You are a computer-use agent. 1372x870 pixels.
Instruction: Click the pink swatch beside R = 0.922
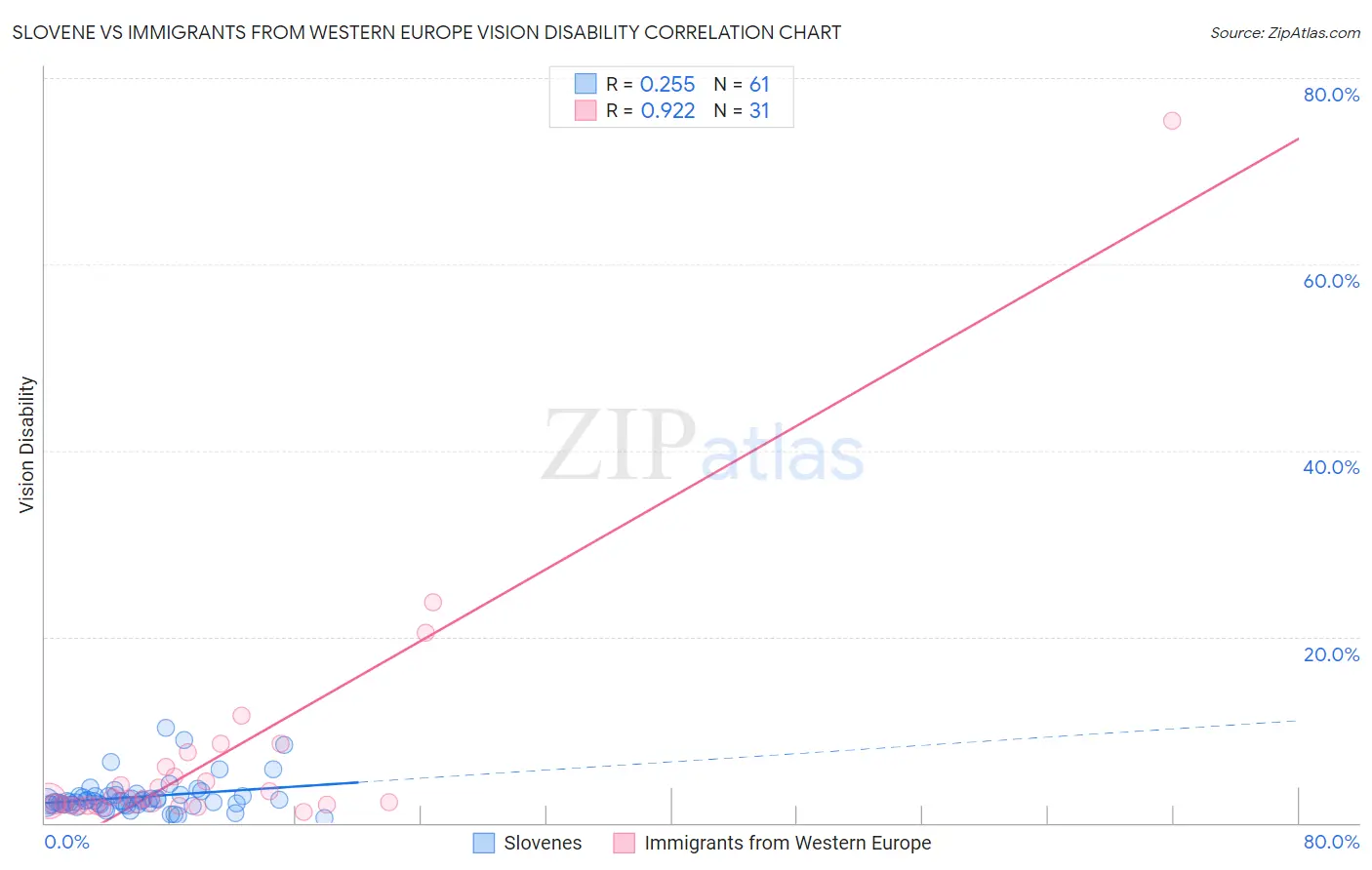[x=585, y=110]
